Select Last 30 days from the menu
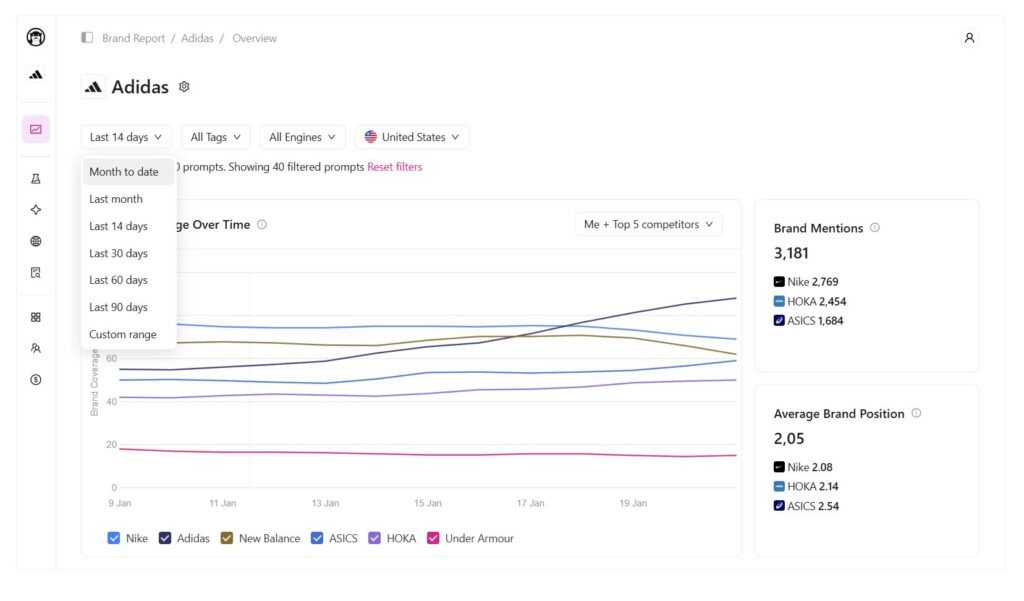 tap(118, 253)
